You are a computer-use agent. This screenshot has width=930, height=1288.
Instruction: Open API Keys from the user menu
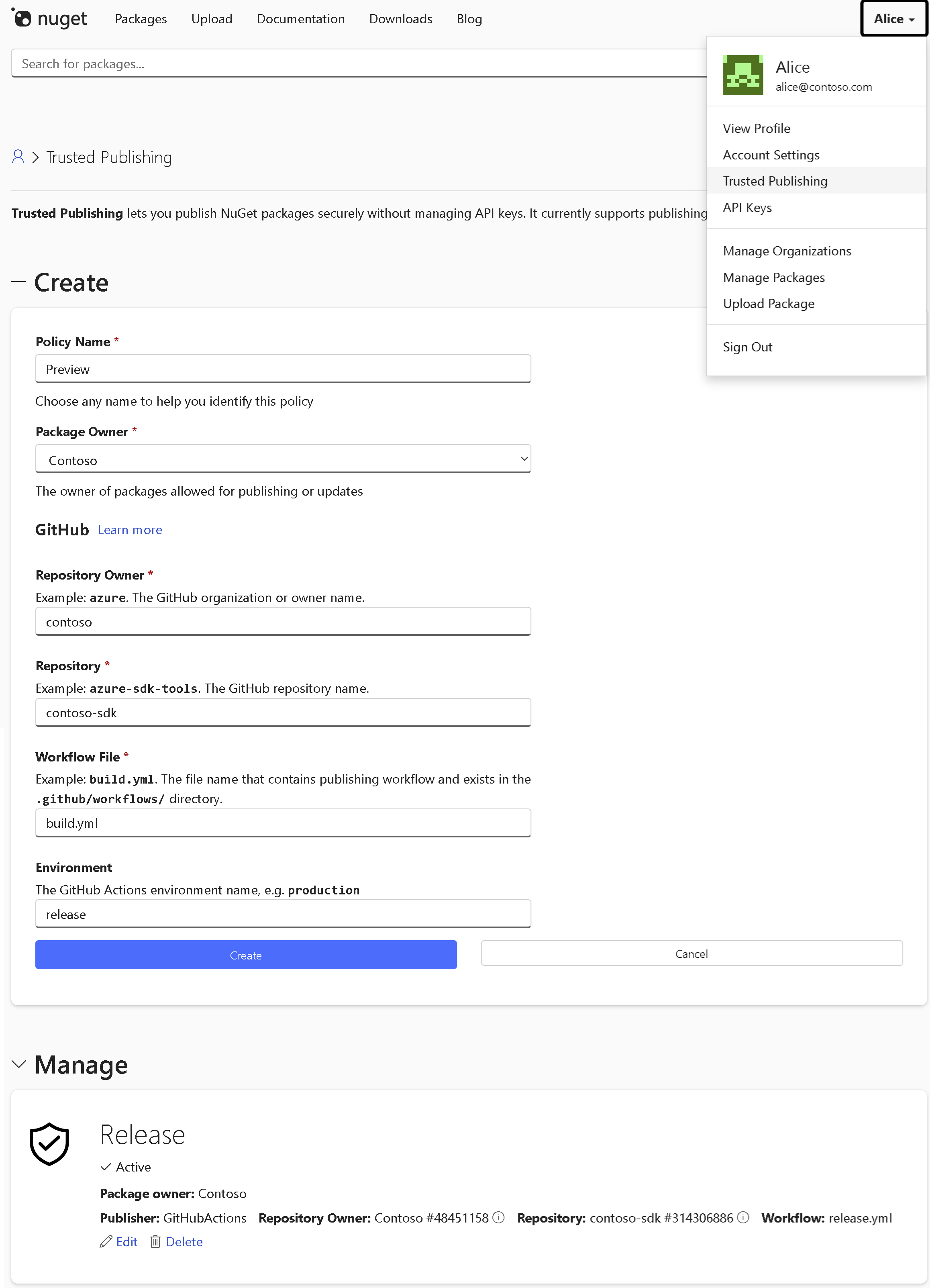point(747,207)
